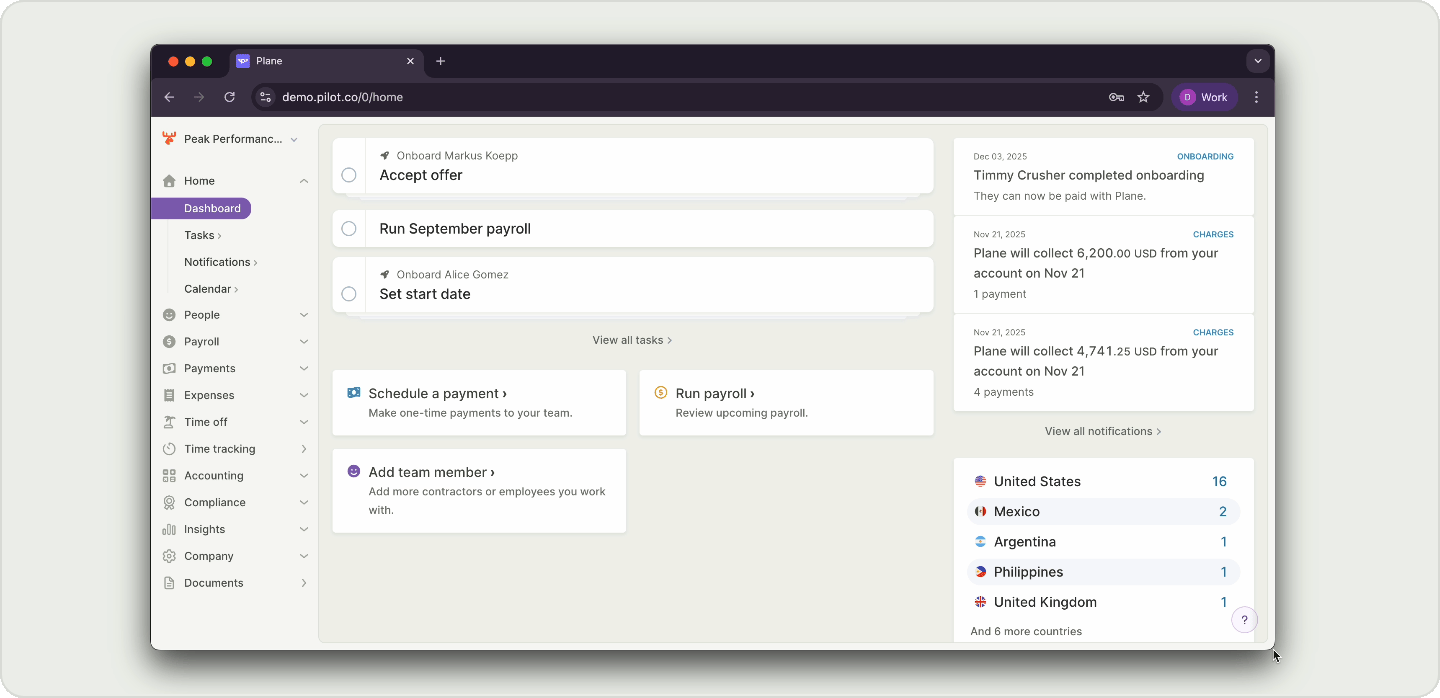This screenshot has height=698, width=1440.
Task: Open Time tracking using the clock icon
Action: 169,448
